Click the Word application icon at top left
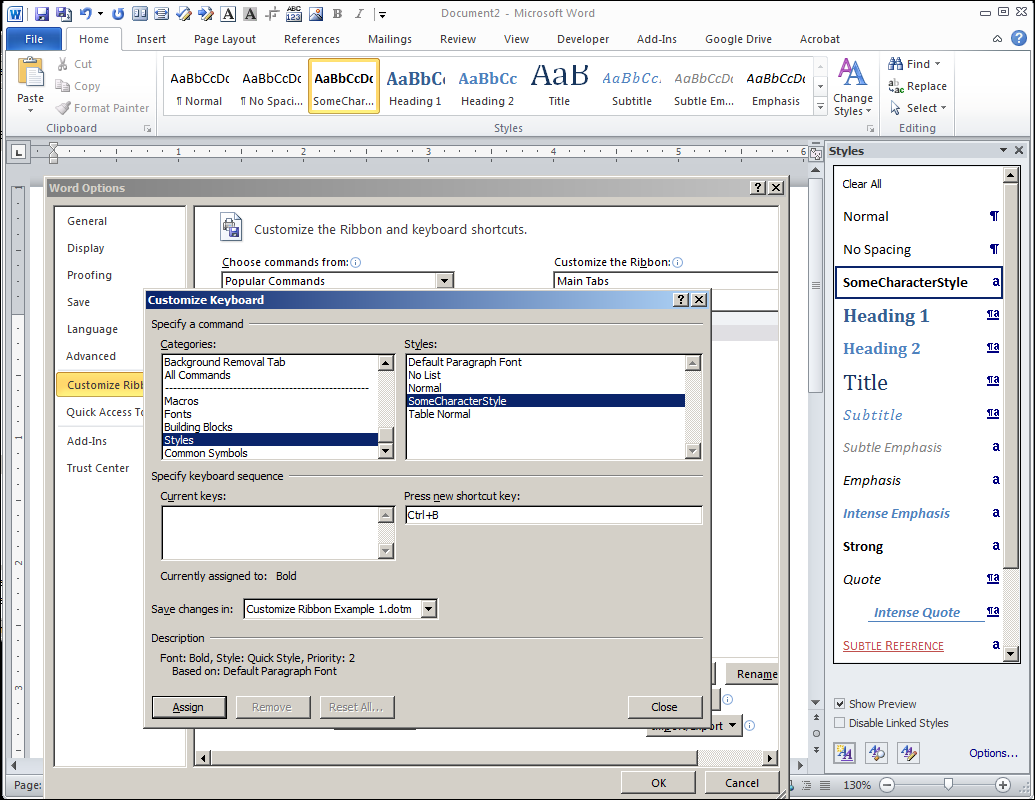 click(15, 13)
